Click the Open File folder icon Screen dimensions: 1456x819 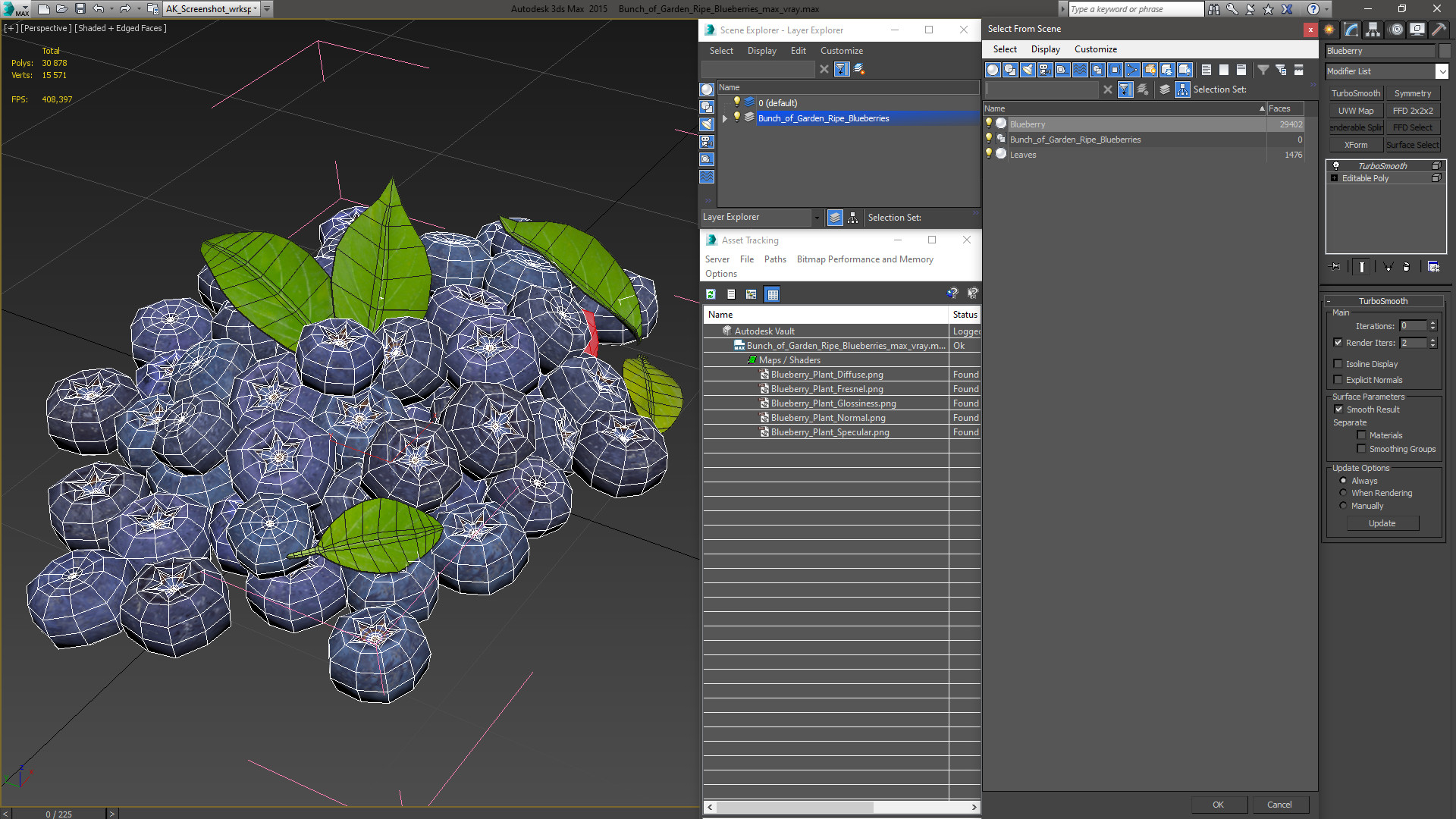point(61,9)
